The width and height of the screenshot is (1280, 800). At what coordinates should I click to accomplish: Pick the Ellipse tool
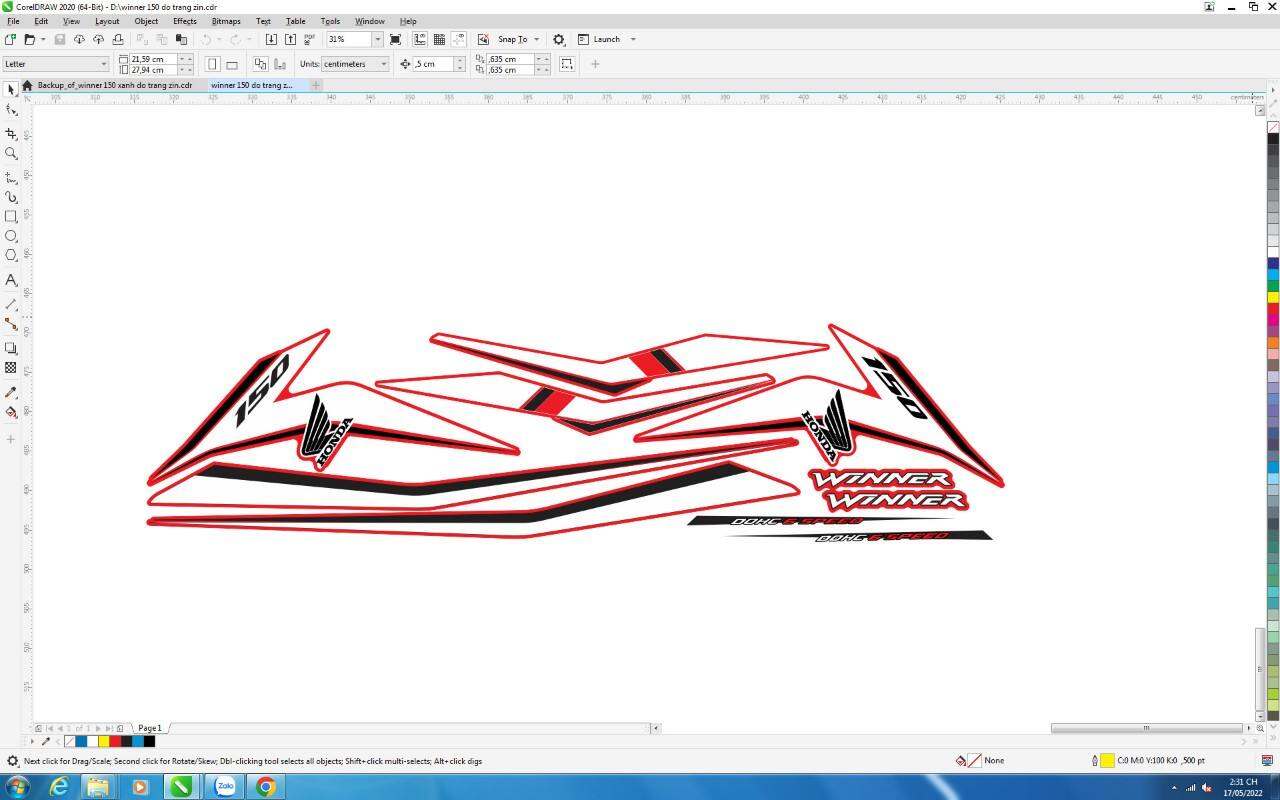pyautogui.click(x=11, y=236)
